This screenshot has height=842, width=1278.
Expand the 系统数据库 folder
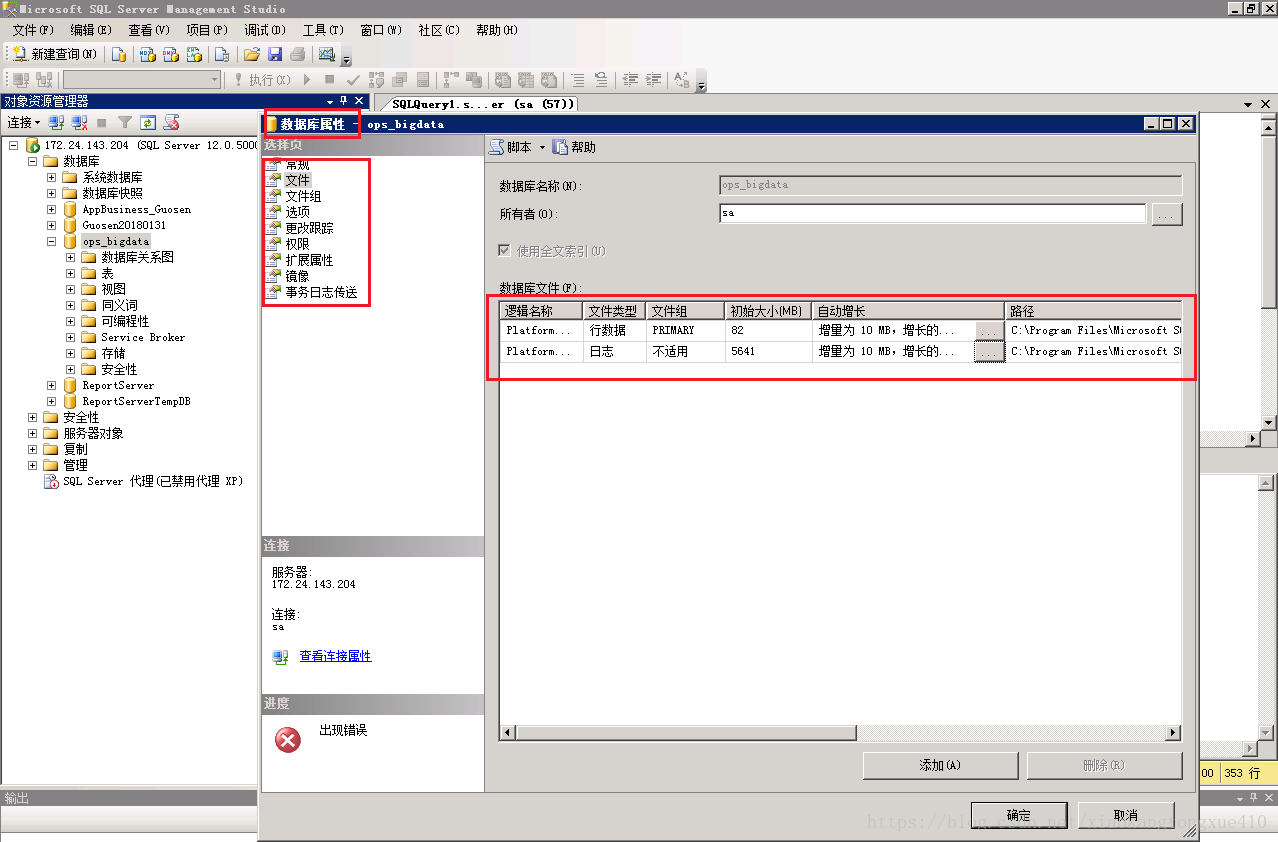click(x=52, y=177)
